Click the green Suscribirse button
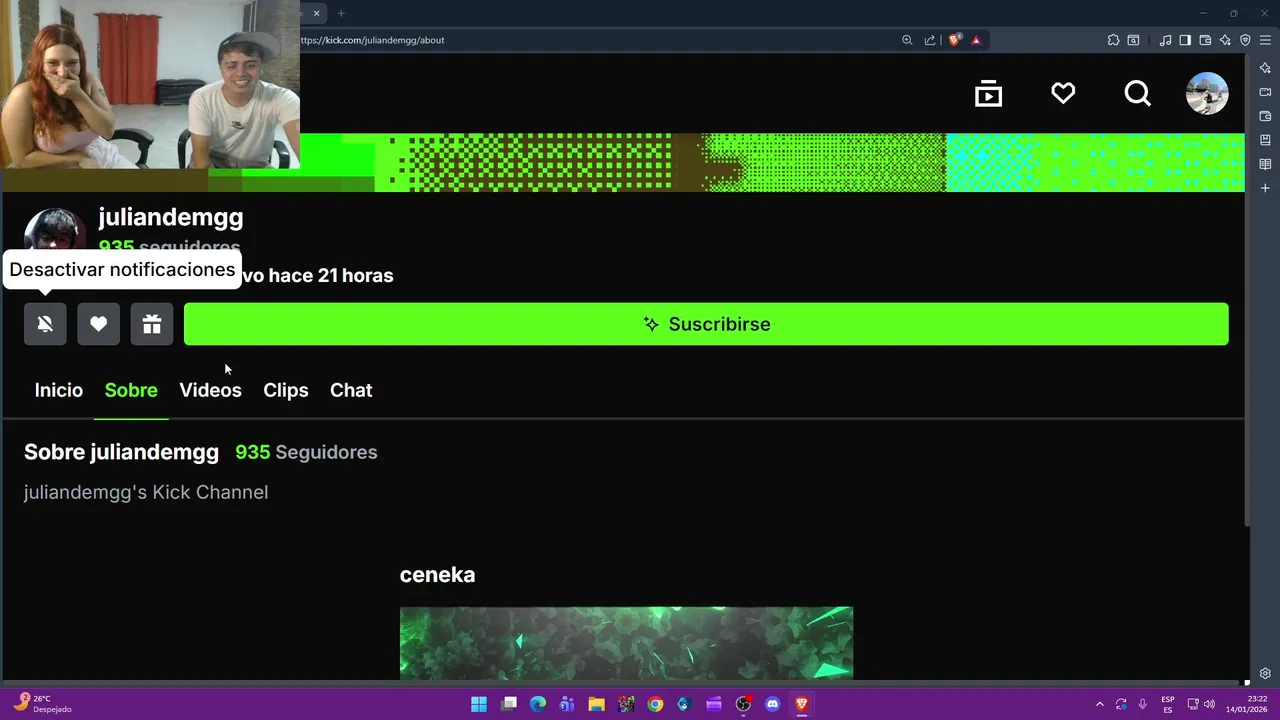The image size is (1280, 720). pos(706,324)
